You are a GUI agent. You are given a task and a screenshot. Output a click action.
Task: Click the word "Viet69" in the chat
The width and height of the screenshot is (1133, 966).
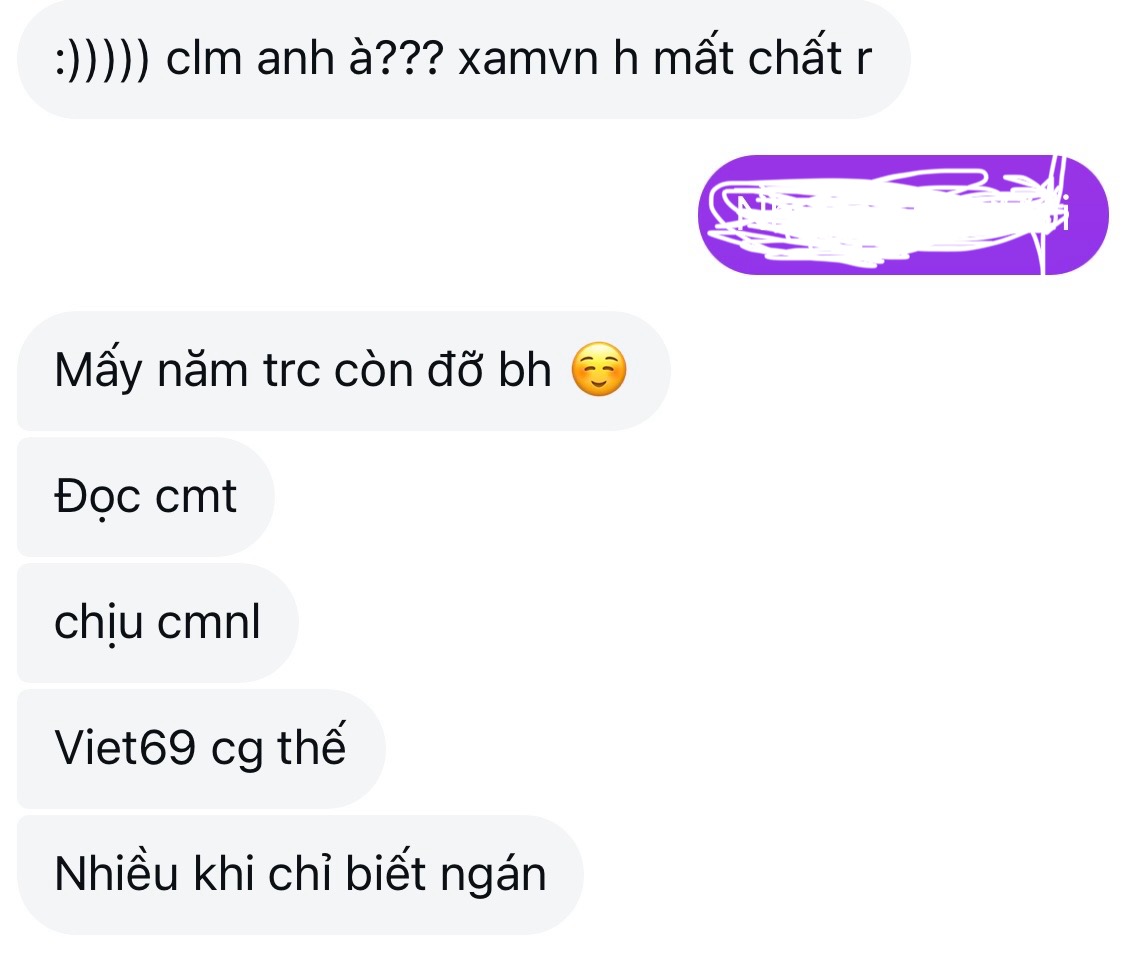(125, 748)
